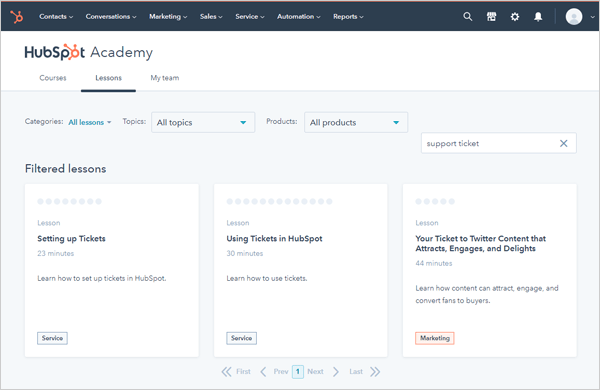Click '30 minutes' duration text
Viewport: 600px width, 390px height.
click(245, 253)
